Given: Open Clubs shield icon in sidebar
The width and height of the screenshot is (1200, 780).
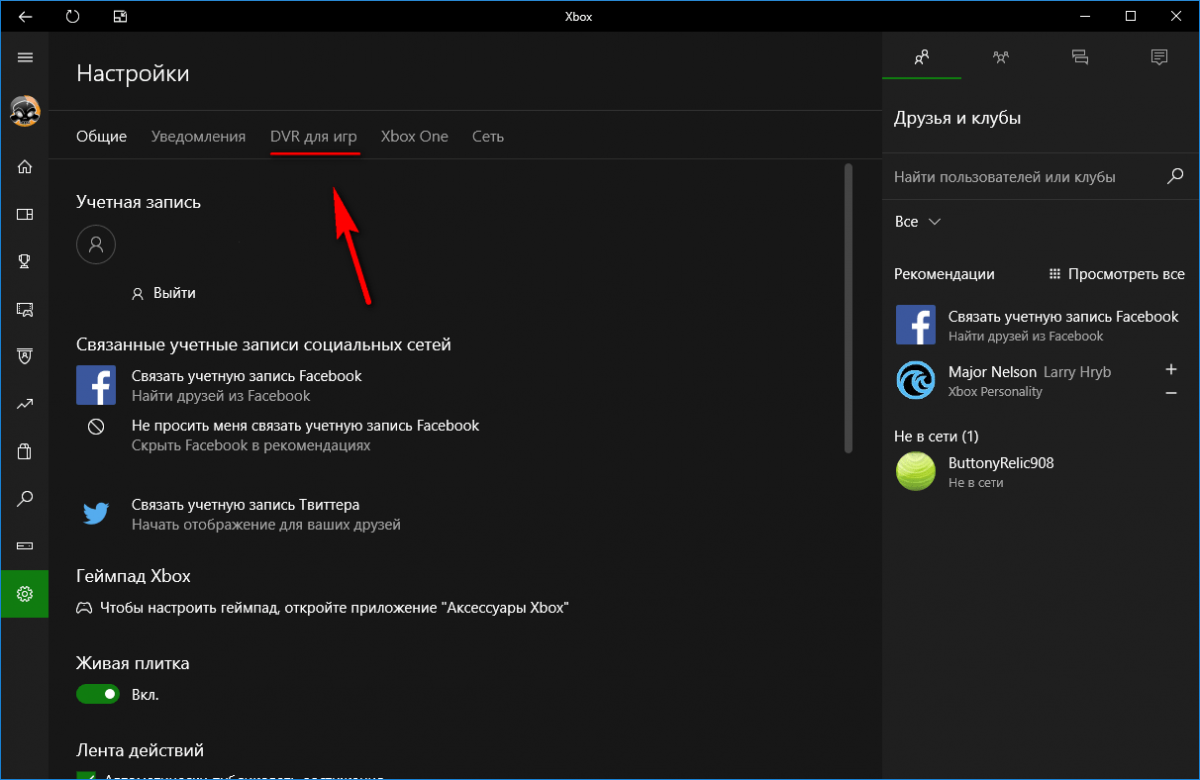Looking at the screenshot, I should tap(25, 356).
